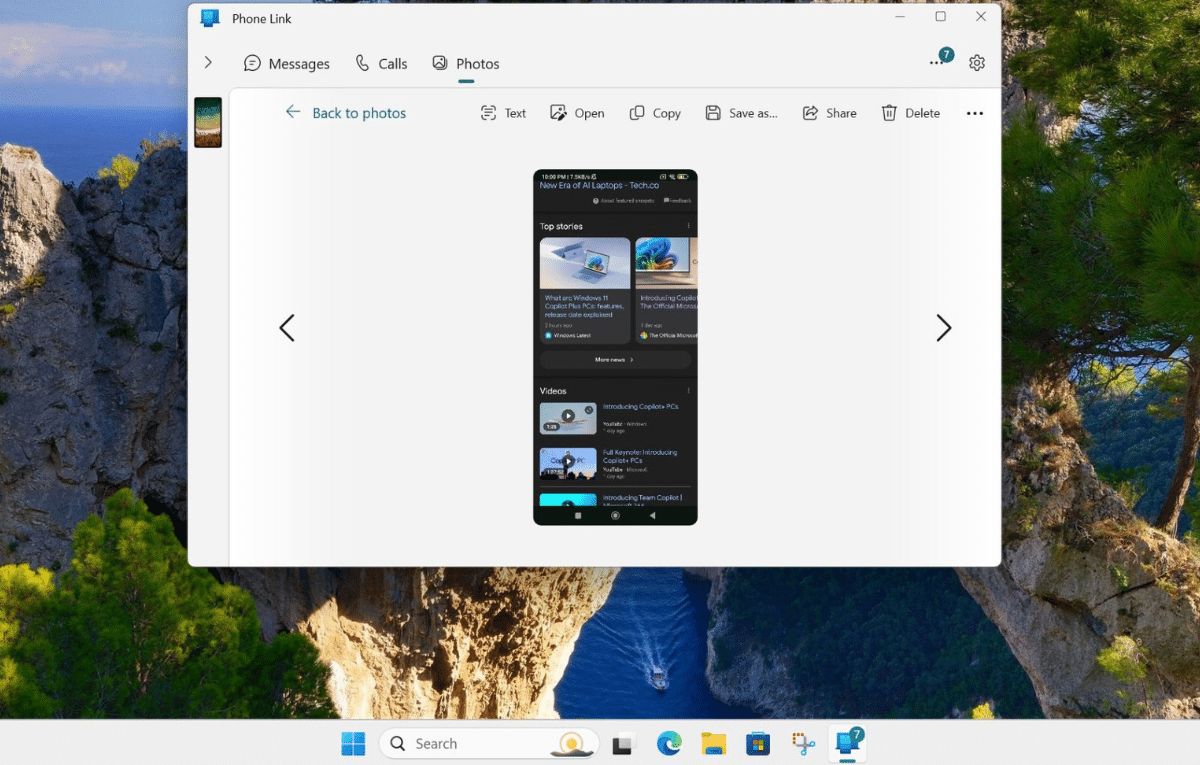1200x765 pixels.
Task: Switch to the Messages tab
Action: 287,63
